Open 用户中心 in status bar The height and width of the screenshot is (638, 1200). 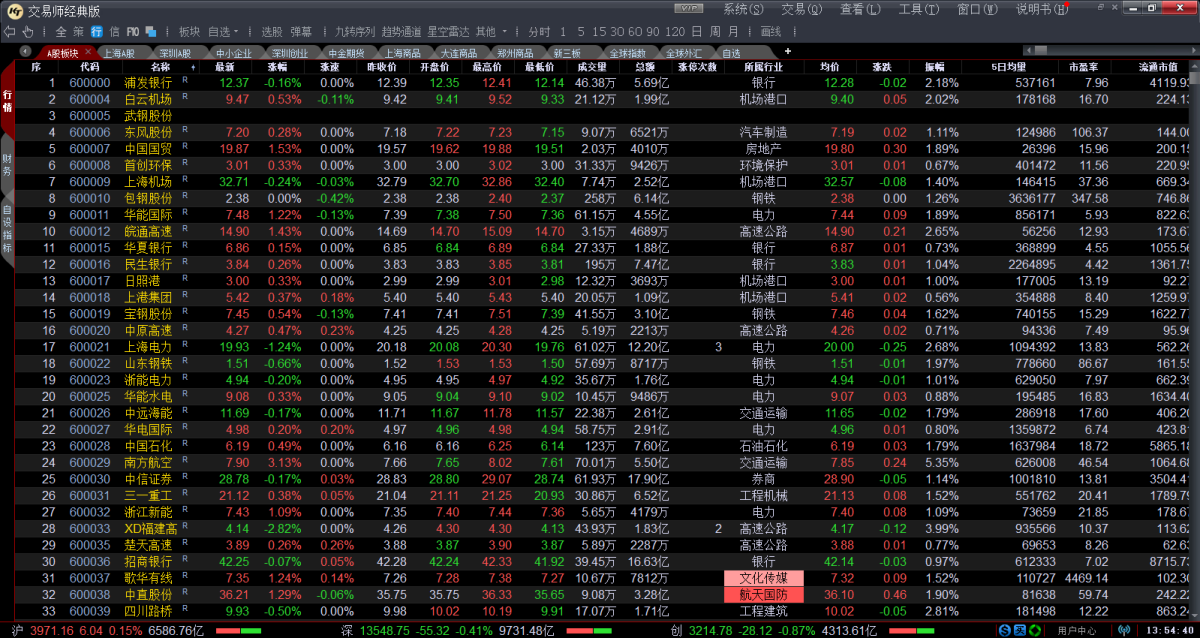pos(1075,630)
